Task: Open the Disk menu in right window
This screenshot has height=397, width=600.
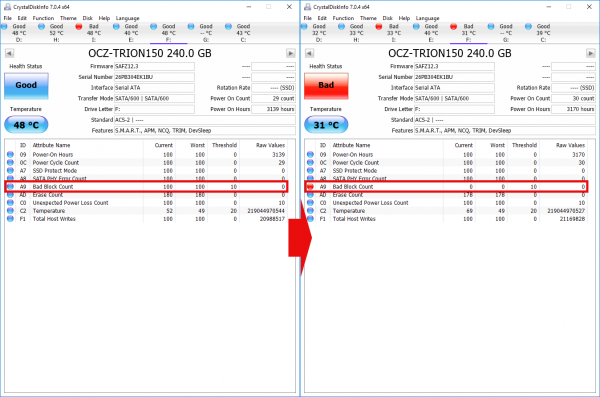Action: pyautogui.click(x=388, y=18)
